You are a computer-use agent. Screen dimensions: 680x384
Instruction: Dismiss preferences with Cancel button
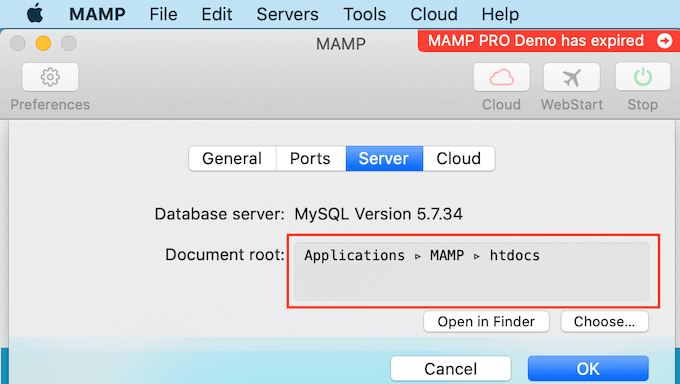[x=451, y=369]
